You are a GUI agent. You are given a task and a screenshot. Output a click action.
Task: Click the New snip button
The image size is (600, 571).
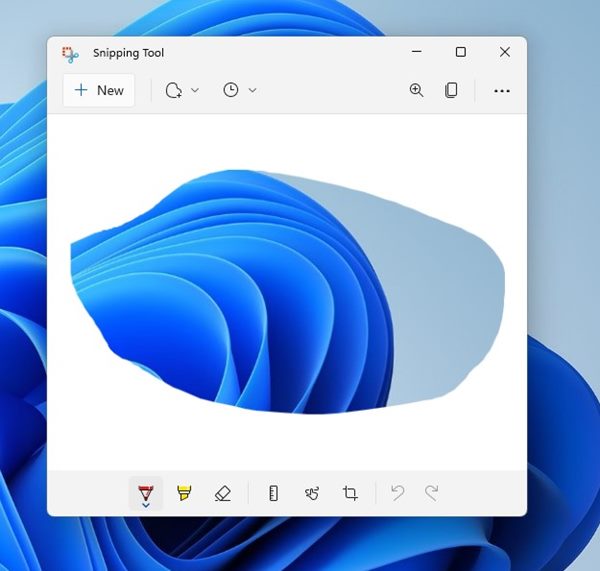tap(98, 90)
